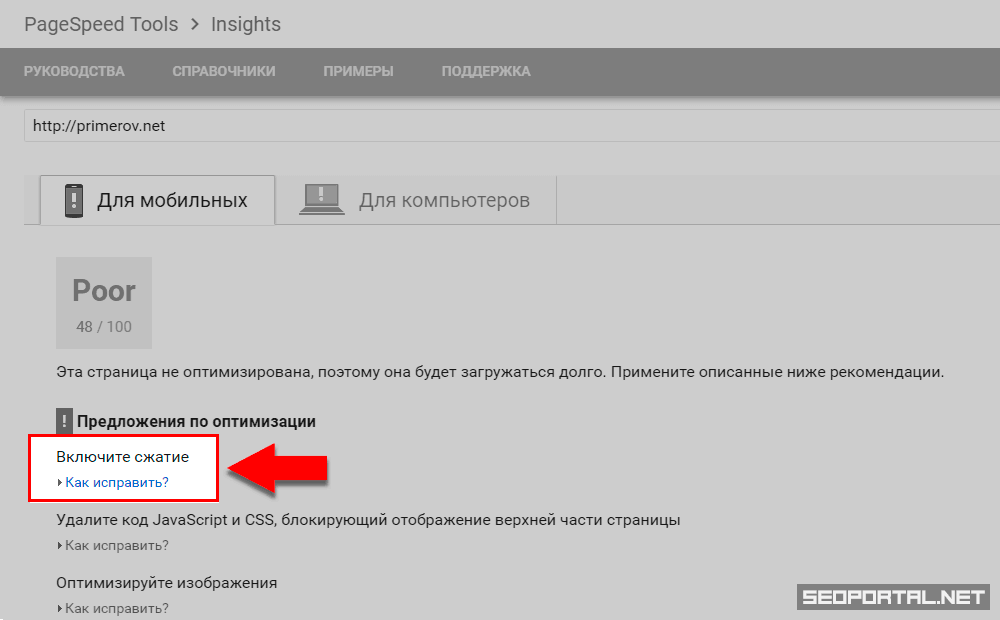The width and height of the screenshot is (1000, 620).
Task: Expand Как исправить under Включите сжатие
Action: (x=116, y=482)
